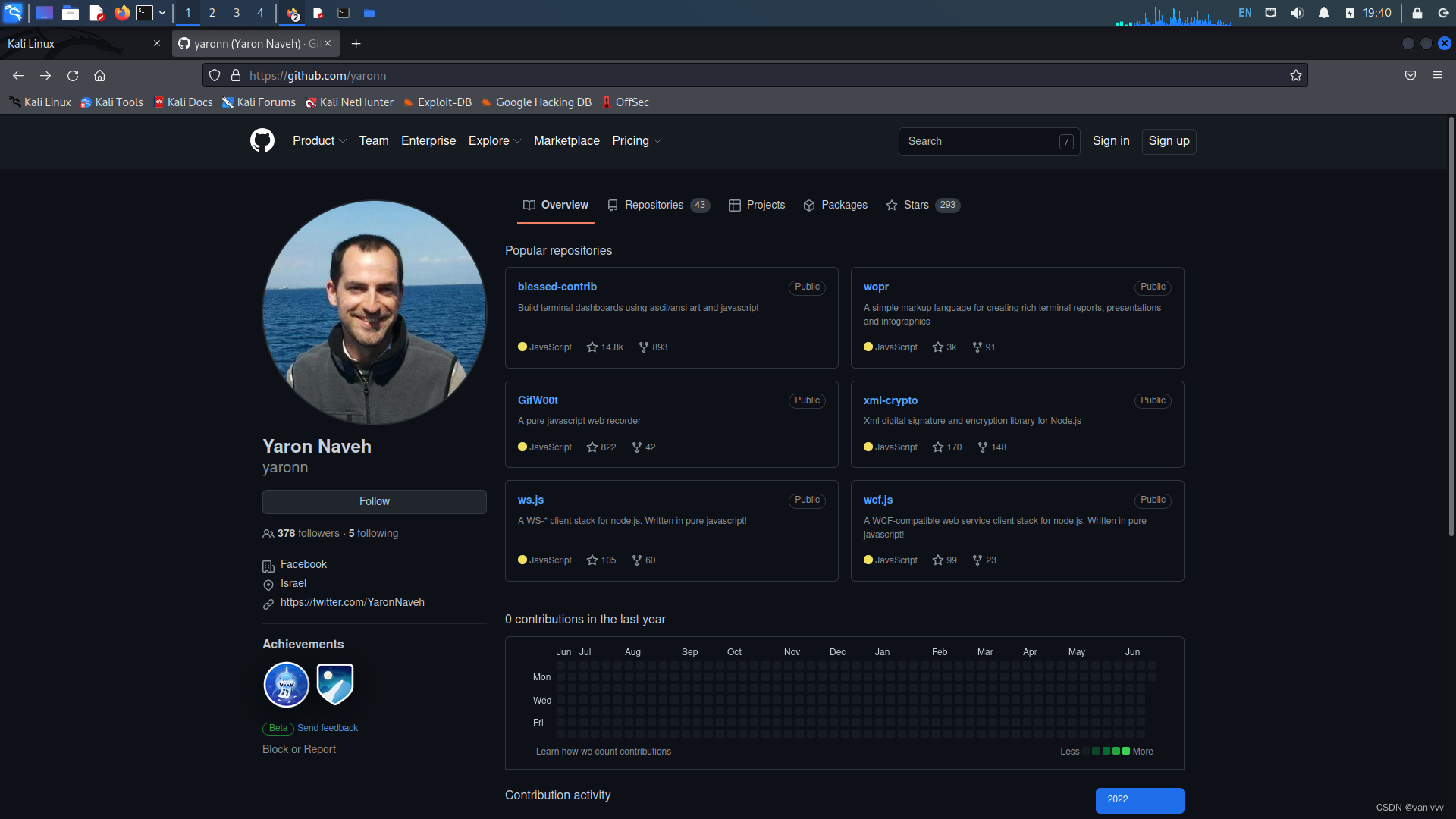Click the Sign up button
Viewport: 1456px width, 819px height.
pyautogui.click(x=1169, y=141)
